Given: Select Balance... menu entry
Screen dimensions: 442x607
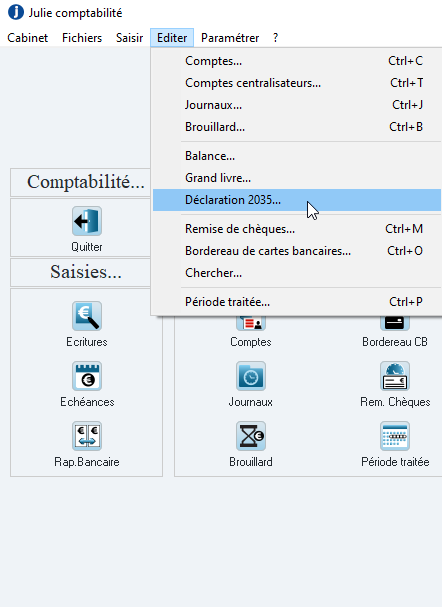Looking at the screenshot, I should point(297,156).
